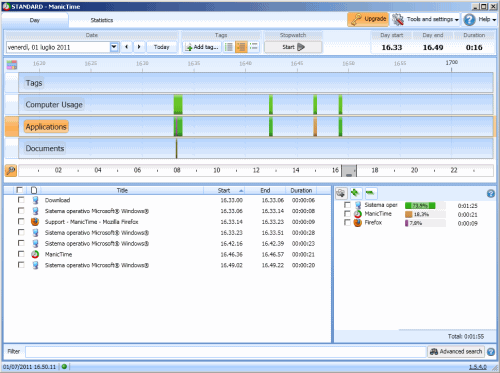Image resolution: width=500 pixels, height=373 pixels.
Task: Click the timeline zoom magnifier icon
Action: tap(11, 171)
